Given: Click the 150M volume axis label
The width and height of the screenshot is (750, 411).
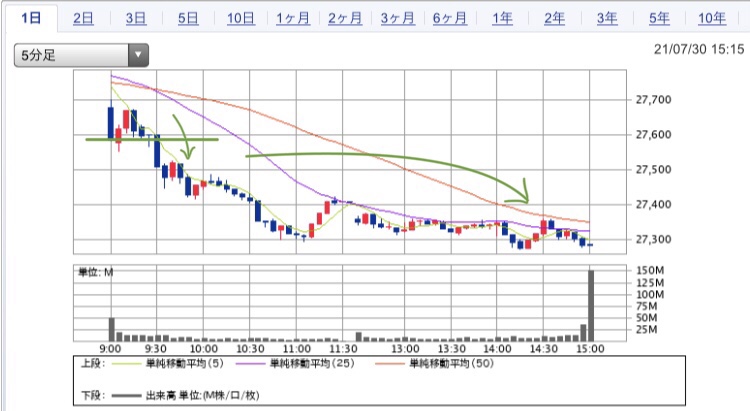Looking at the screenshot, I should tap(650, 270).
